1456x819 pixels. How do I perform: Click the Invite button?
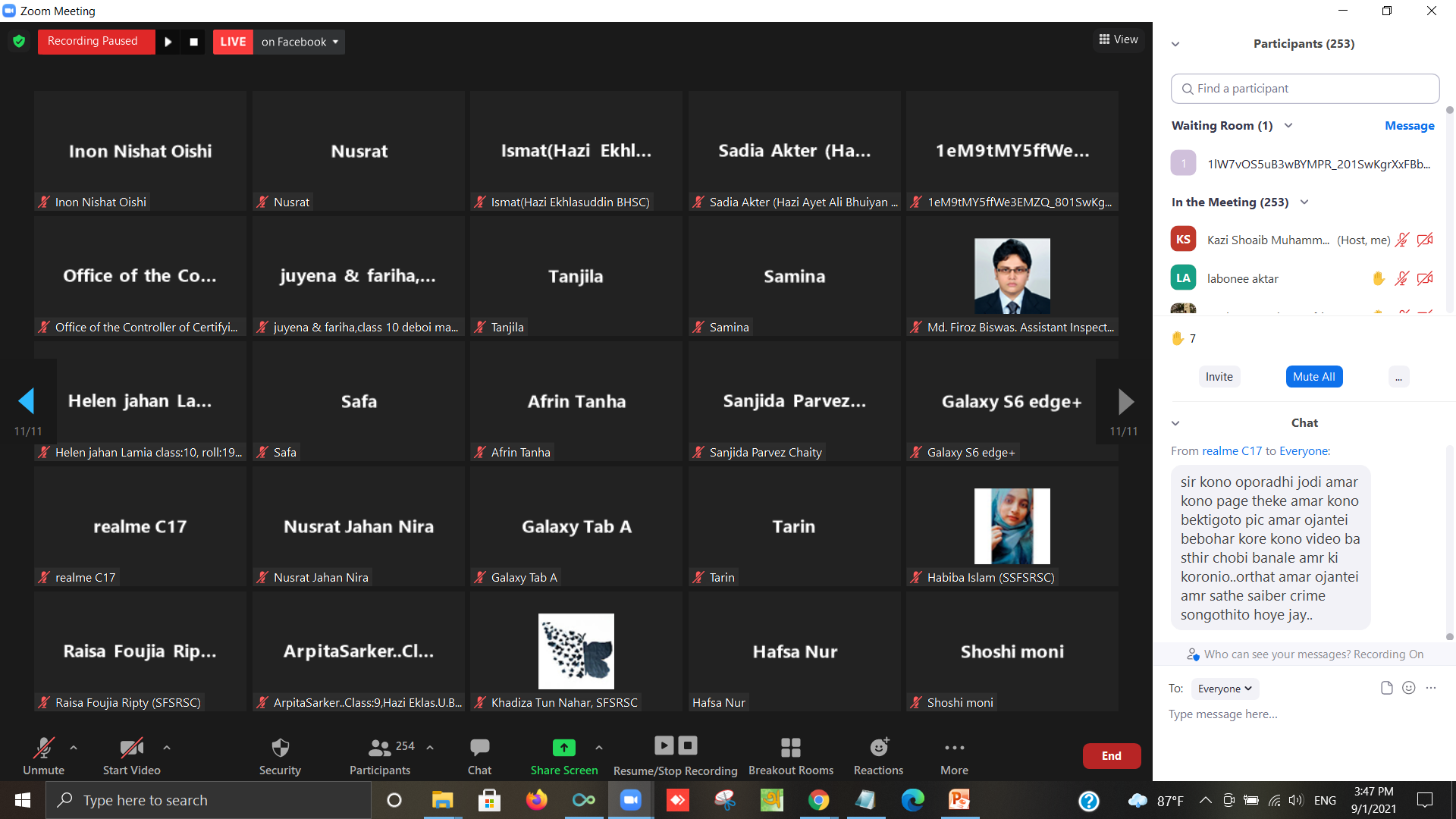[1219, 377]
